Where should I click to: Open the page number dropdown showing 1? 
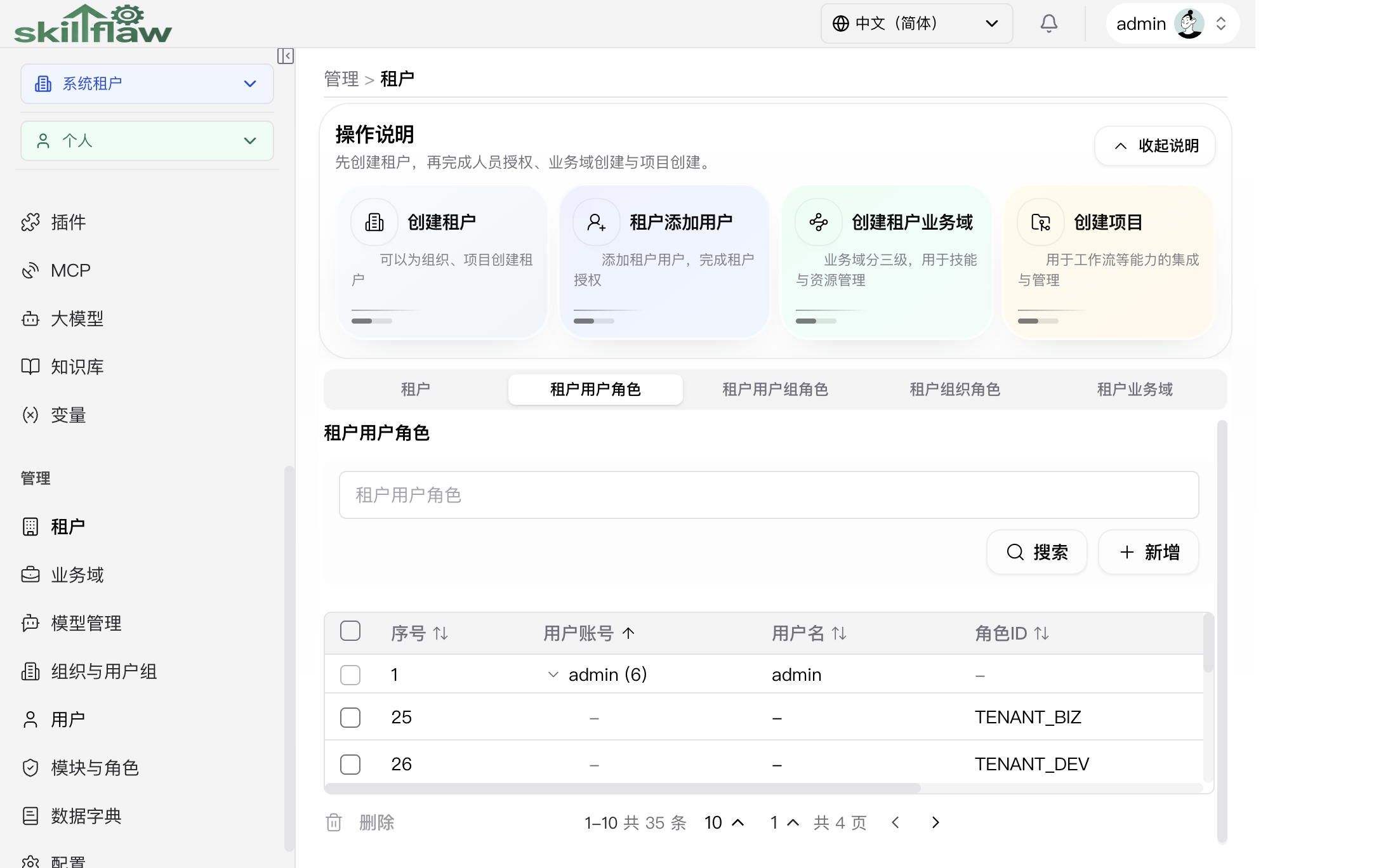pyautogui.click(x=784, y=823)
